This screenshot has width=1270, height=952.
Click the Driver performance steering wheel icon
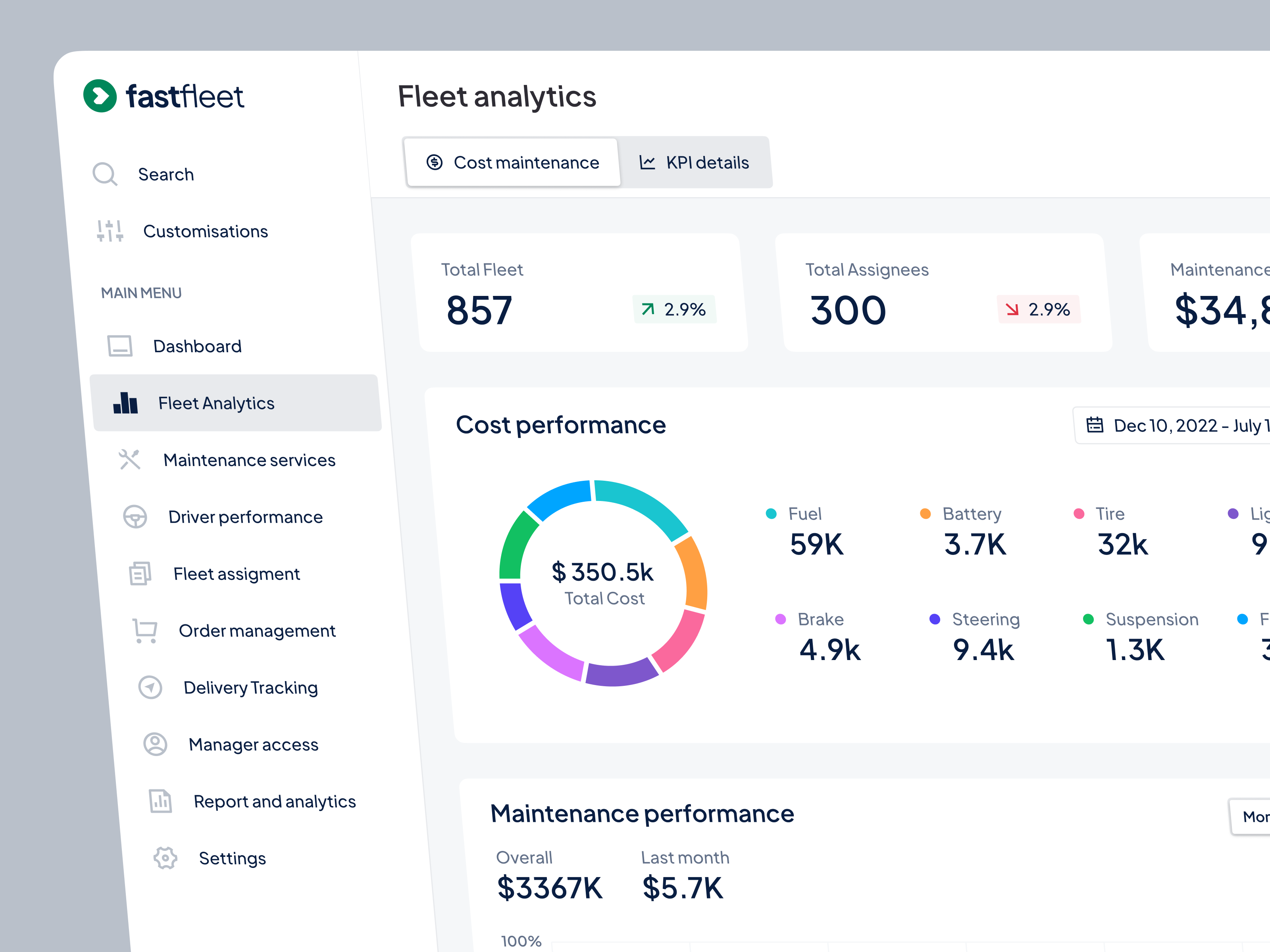coord(136,516)
